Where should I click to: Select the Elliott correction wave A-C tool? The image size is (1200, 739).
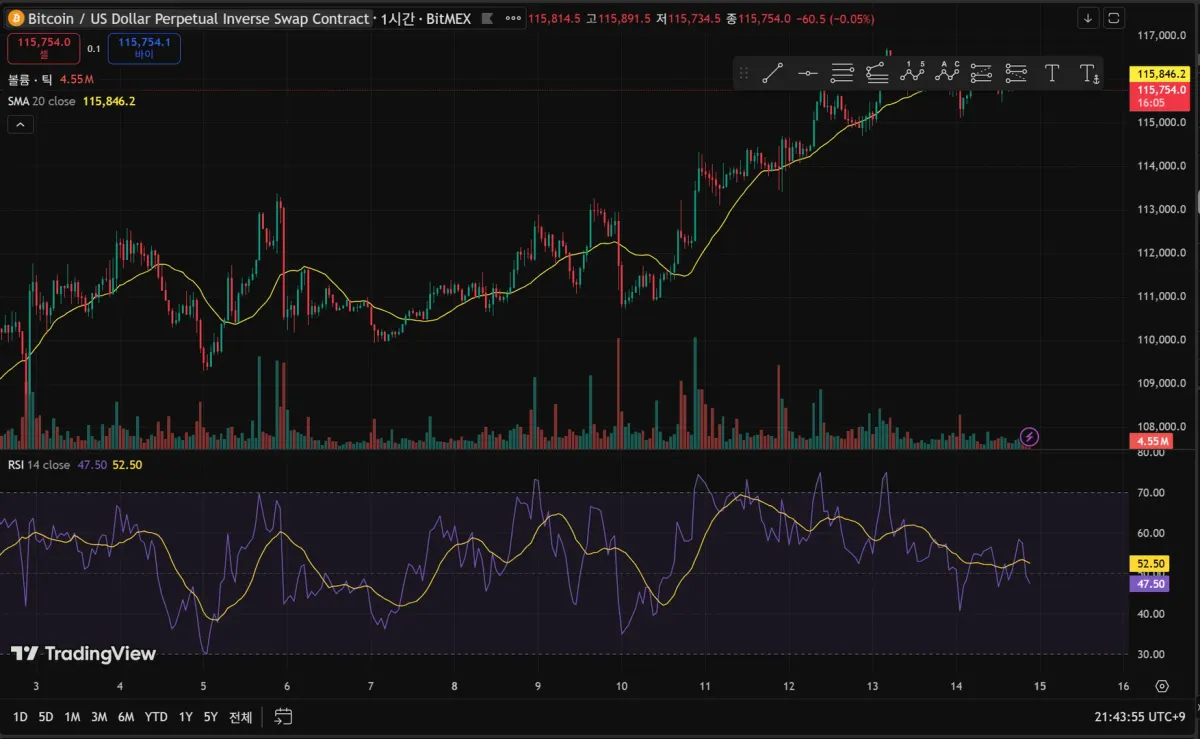[x=947, y=72]
